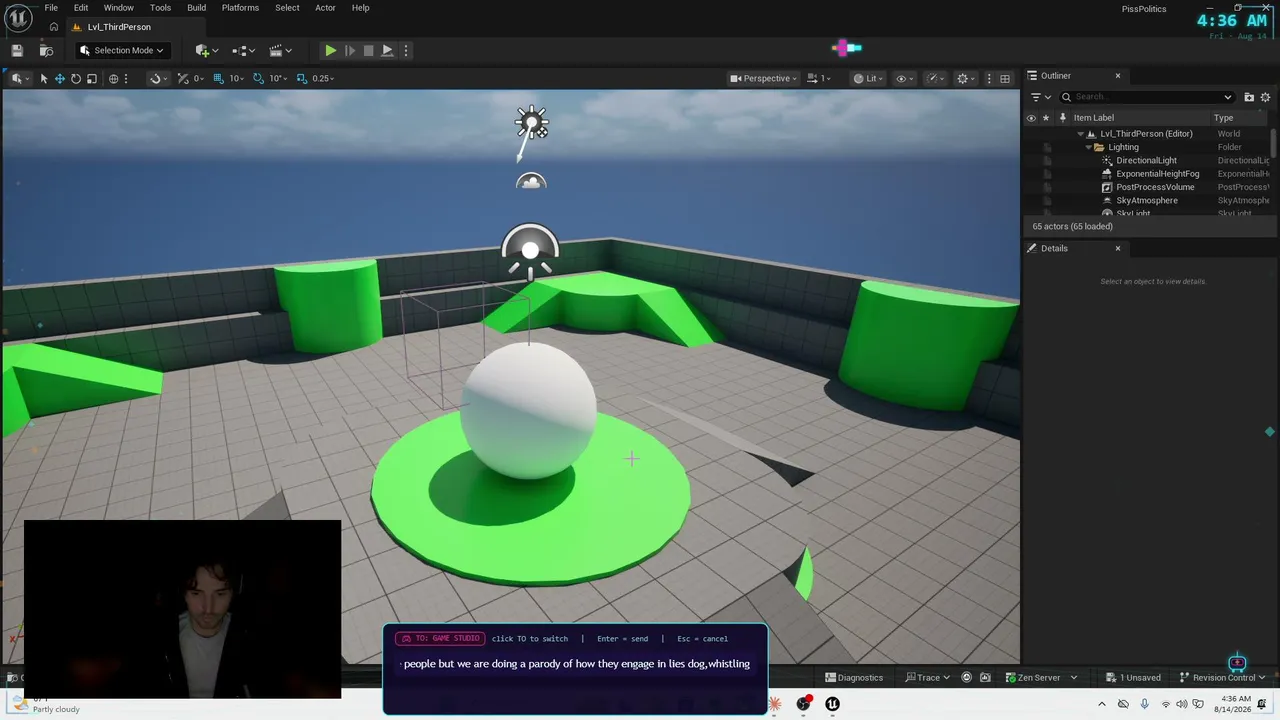Click the Diagnostics status bar button
This screenshot has height=720, width=1280.
(x=853, y=677)
